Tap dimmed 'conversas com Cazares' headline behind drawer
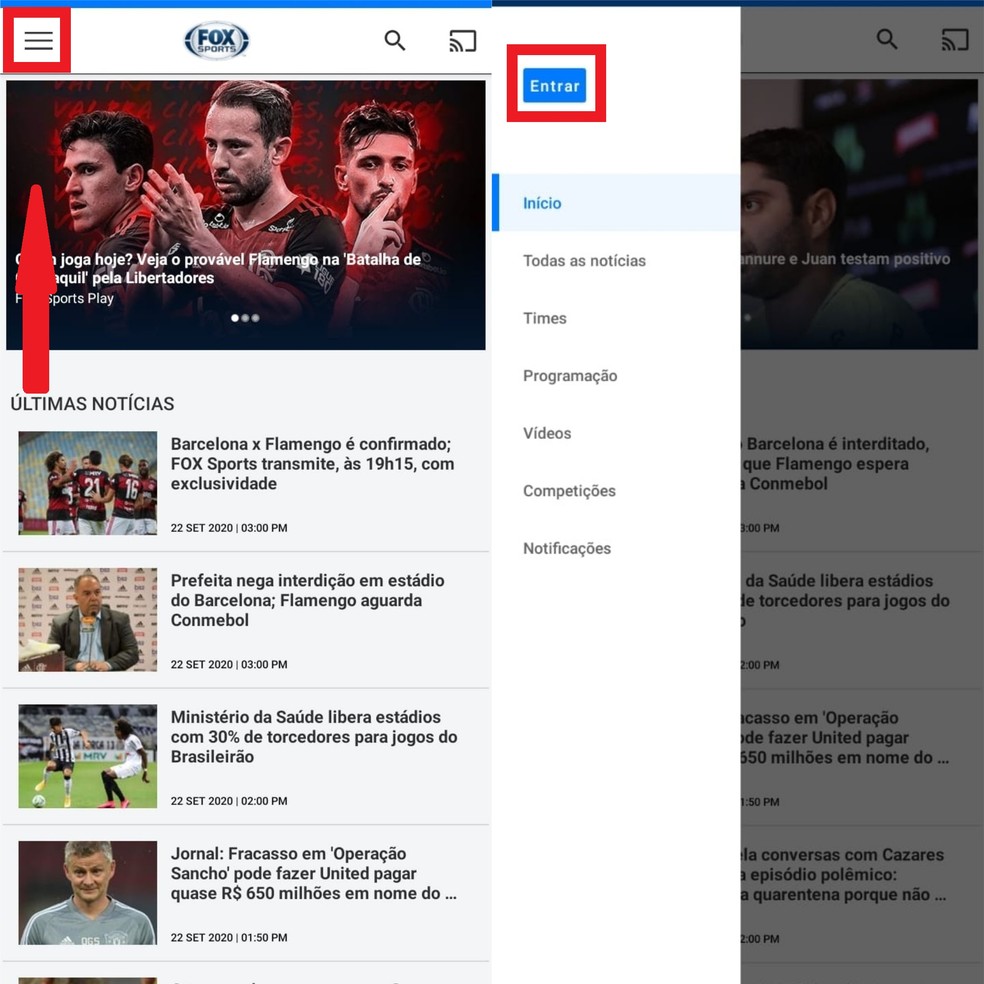This screenshot has height=984, width=984. click(843, 874)
